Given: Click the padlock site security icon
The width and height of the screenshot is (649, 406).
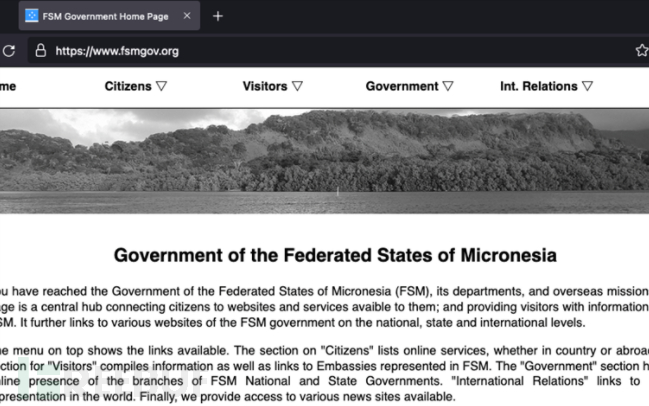Looking at the screenshot, I should coord(41,51).
